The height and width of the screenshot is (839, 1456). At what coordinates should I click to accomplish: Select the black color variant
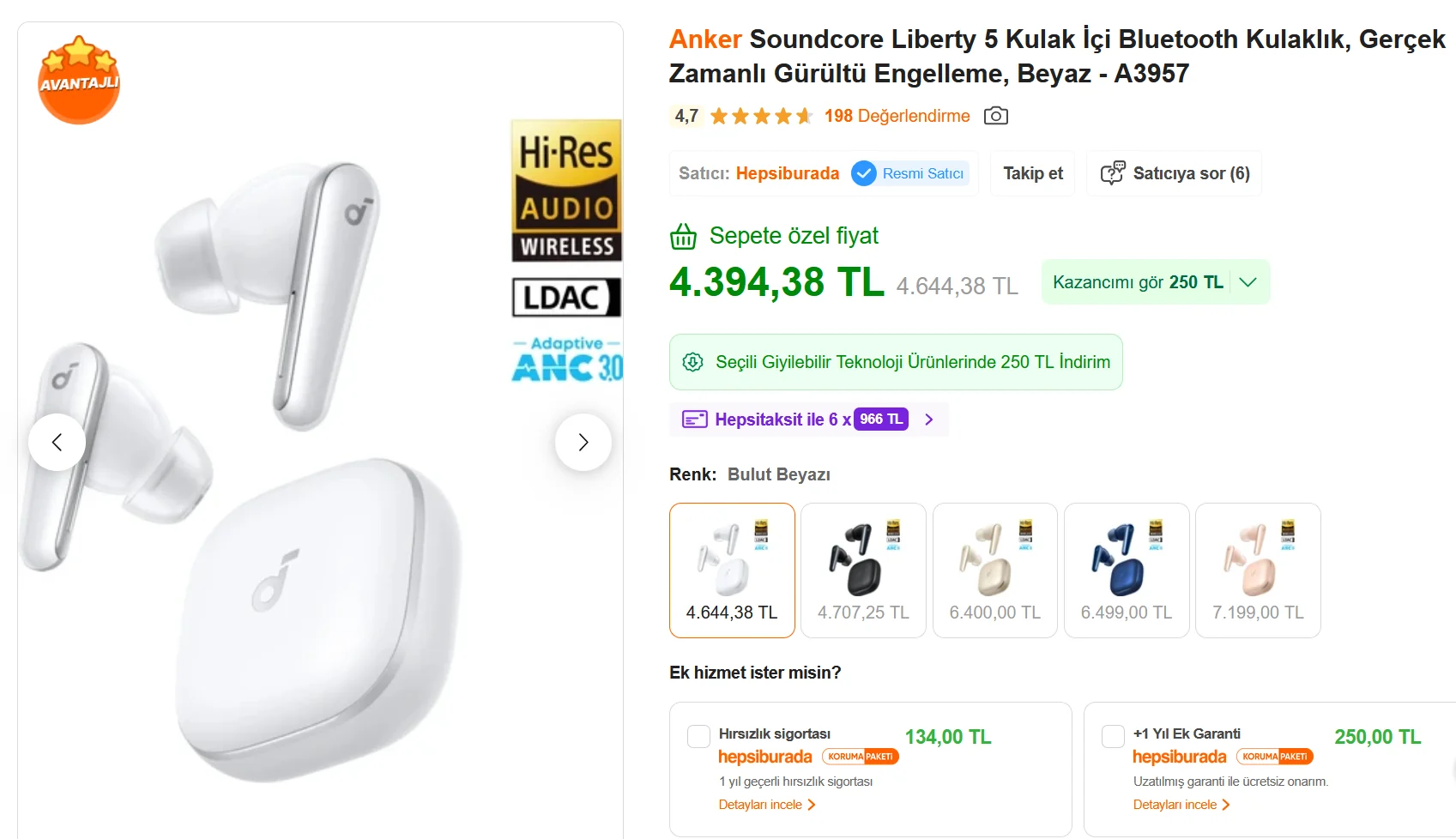(863, 570)
